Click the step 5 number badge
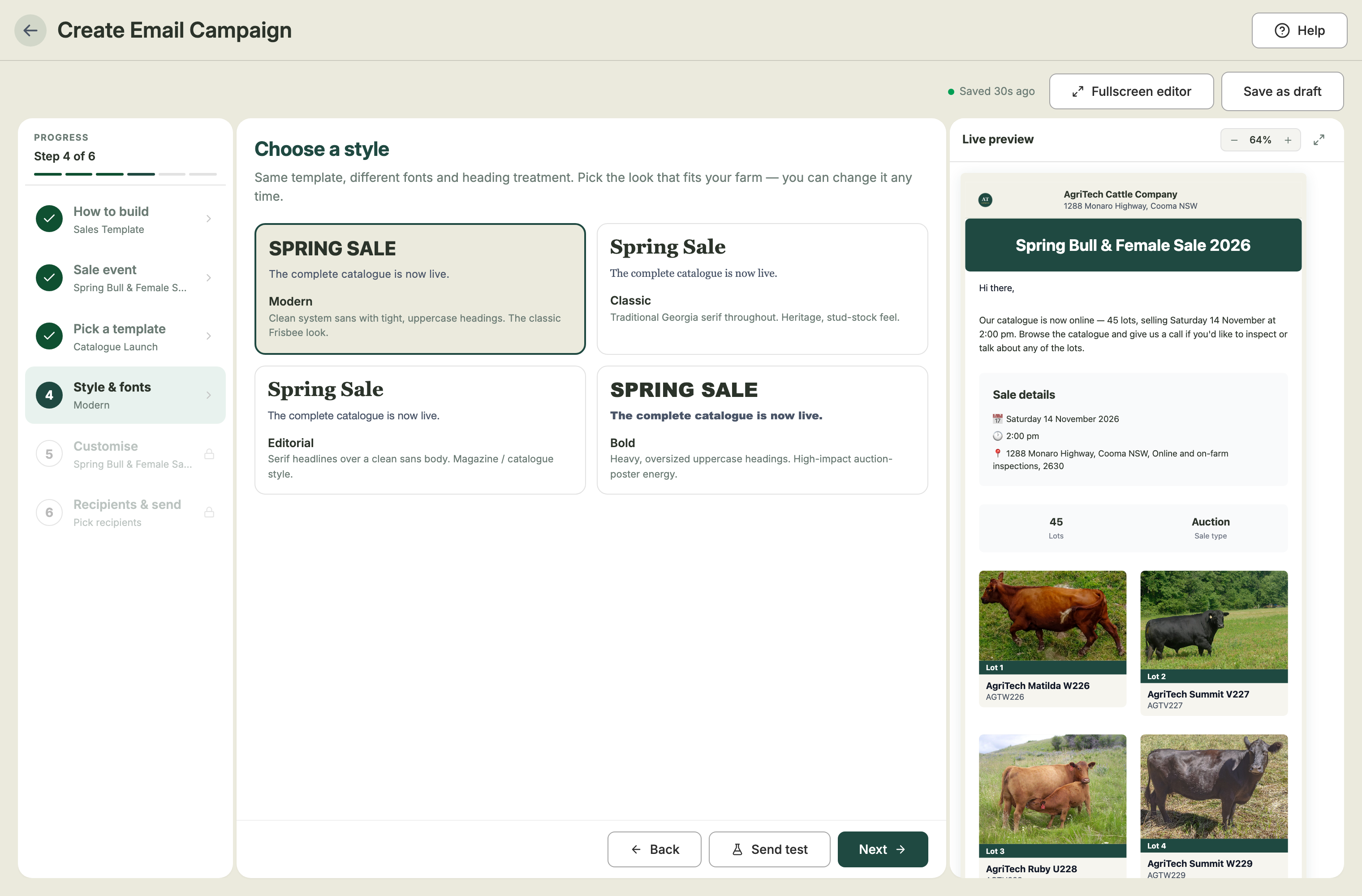 [49, 454]
